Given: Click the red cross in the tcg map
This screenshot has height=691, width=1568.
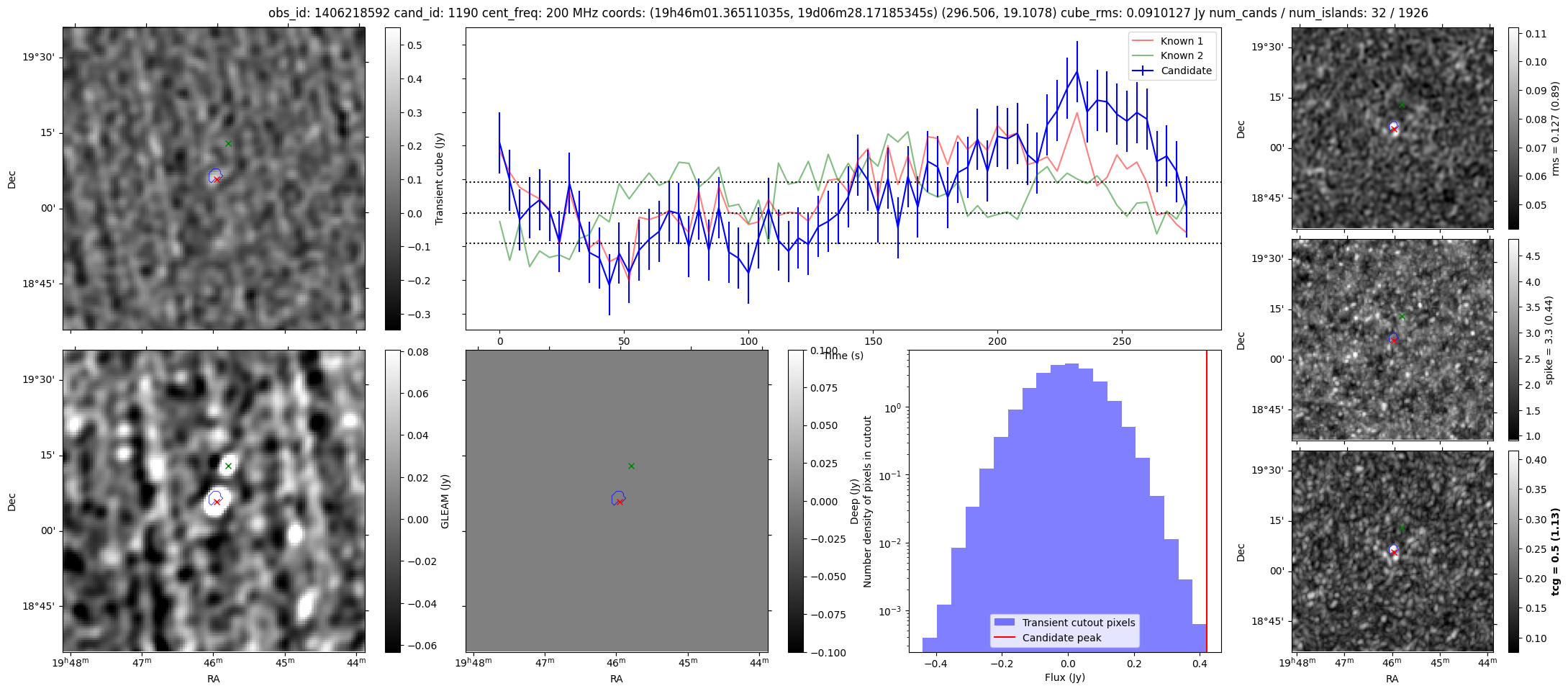Looking at the screenshot, I should pos(1394,552).
